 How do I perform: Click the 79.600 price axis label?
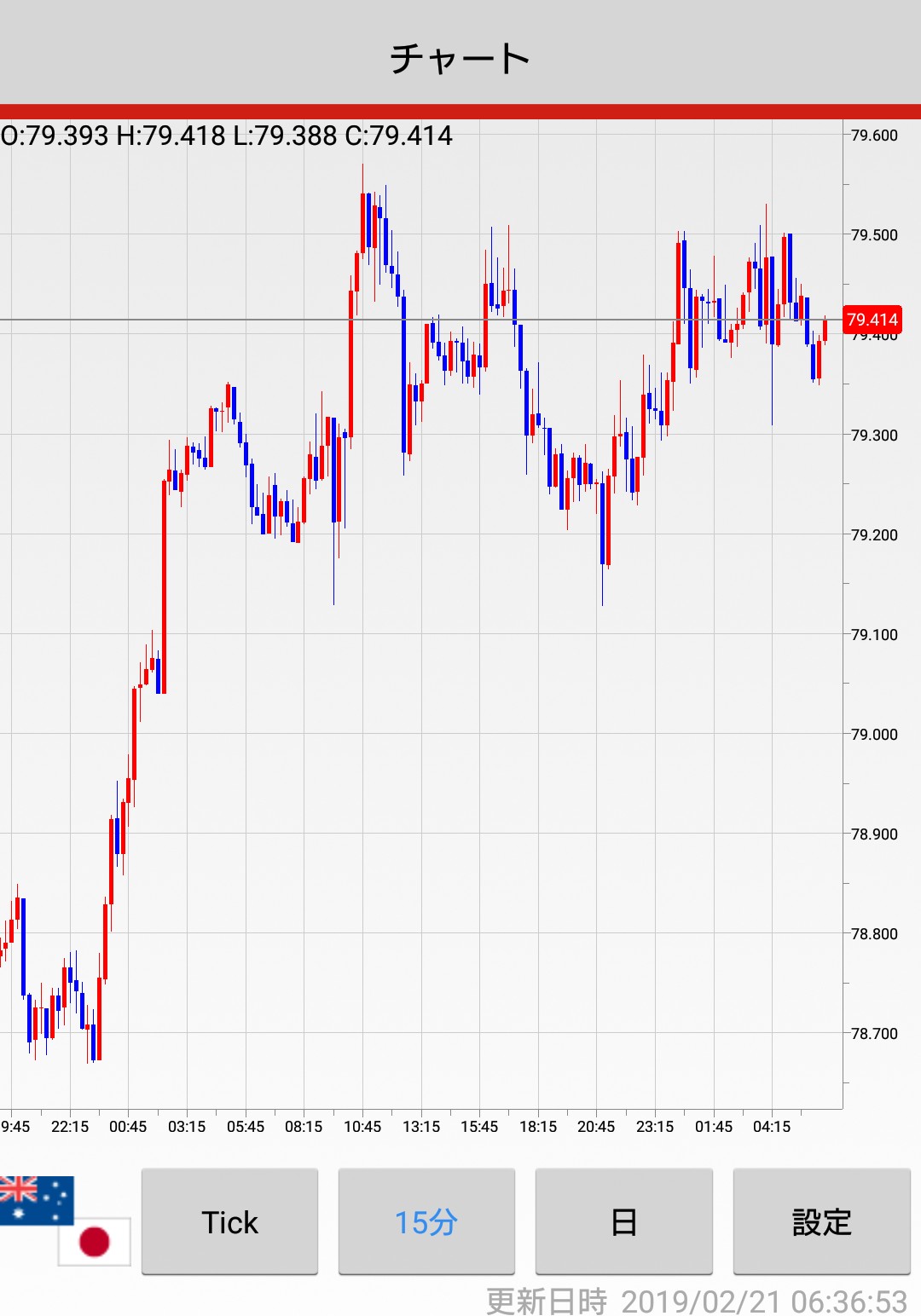pyautogui.click(x=874, y=136)
